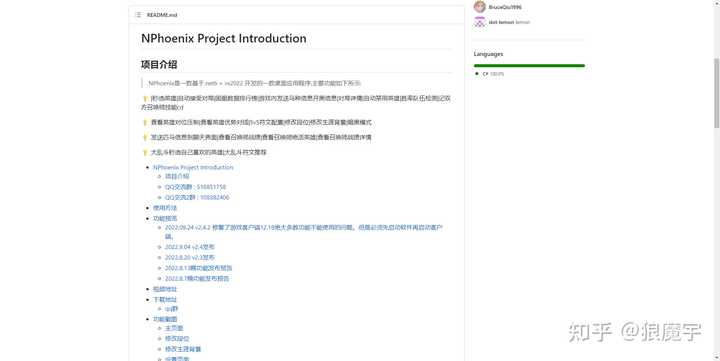Viewport: 720px width, 361px height.
Task: Click the green Languages bar
Action: 529,66
